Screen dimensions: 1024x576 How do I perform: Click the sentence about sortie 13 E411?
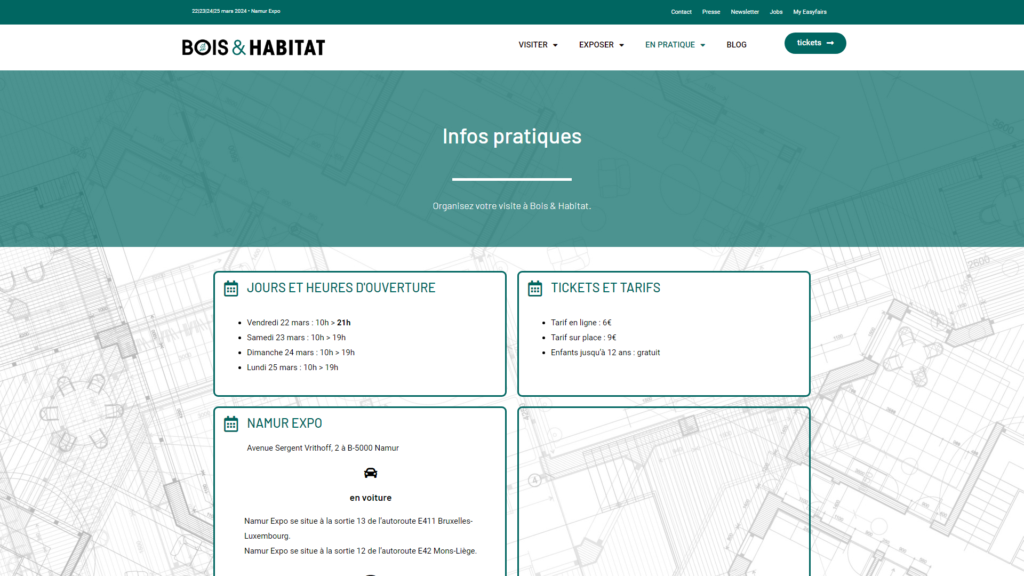pyautogui.click(x=359, y=528)
